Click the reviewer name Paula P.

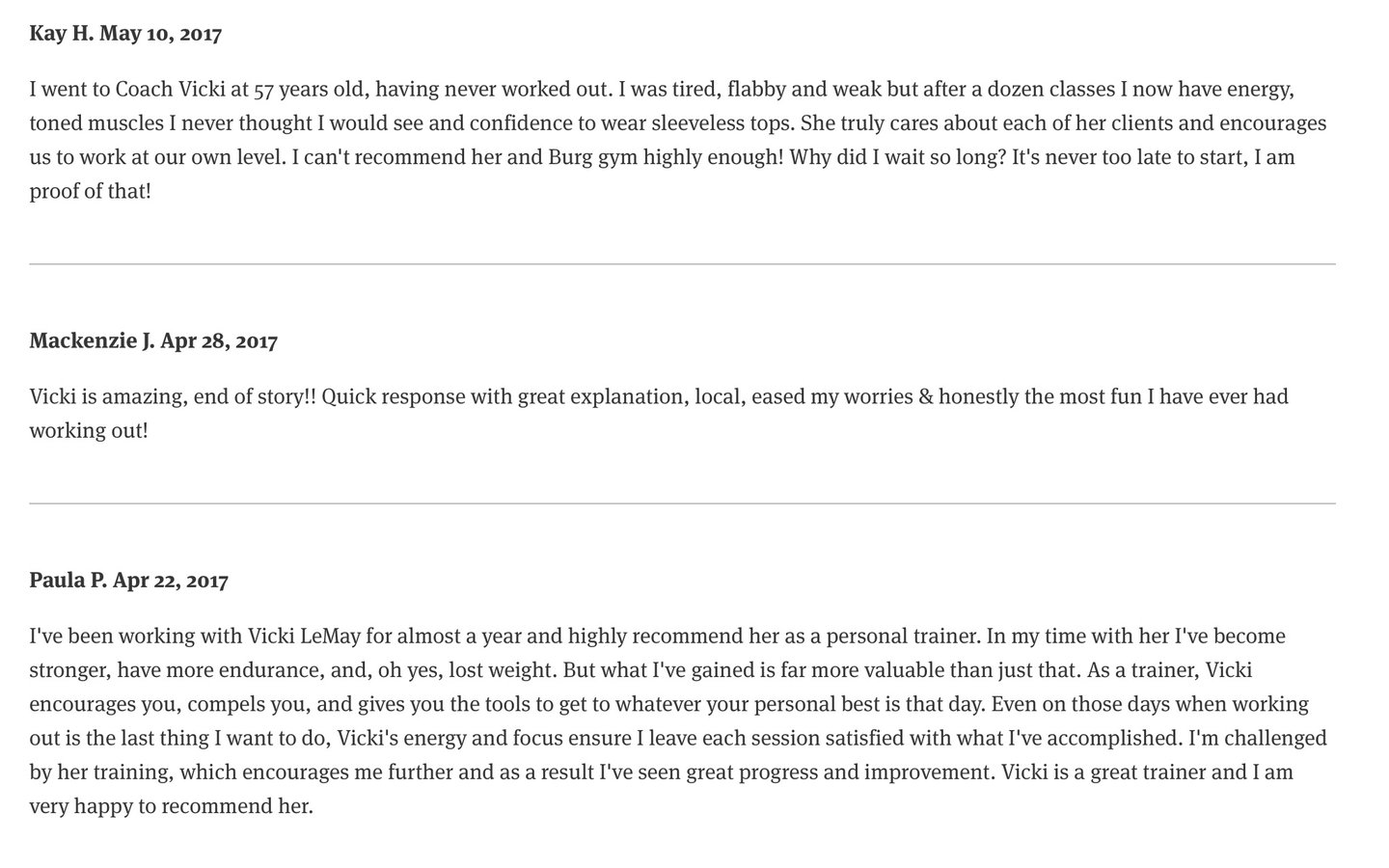tap(68, 581)
